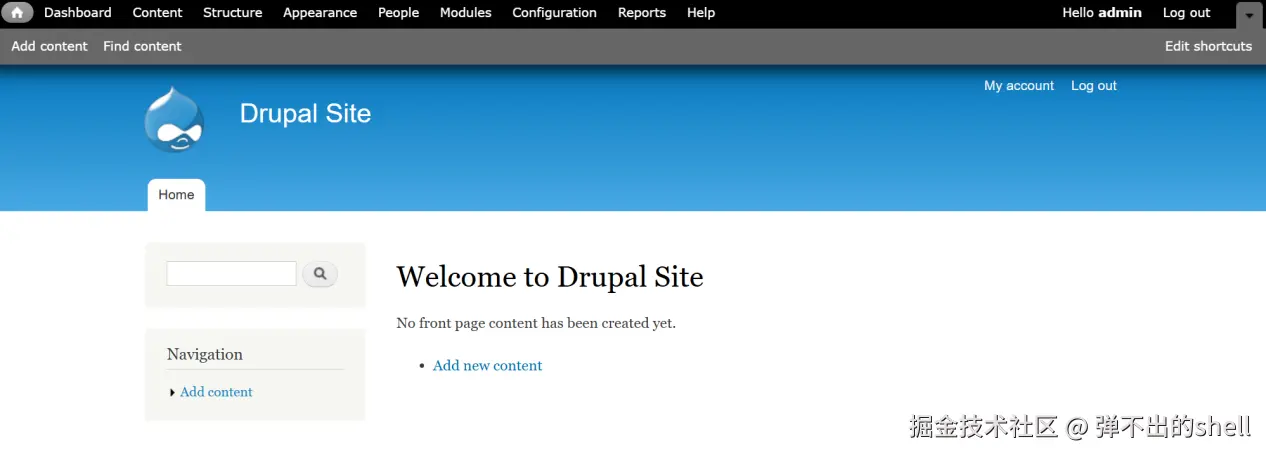Click the Find content shortcut
Viewport: 1266px width, 456px height.
pos(142,46)
